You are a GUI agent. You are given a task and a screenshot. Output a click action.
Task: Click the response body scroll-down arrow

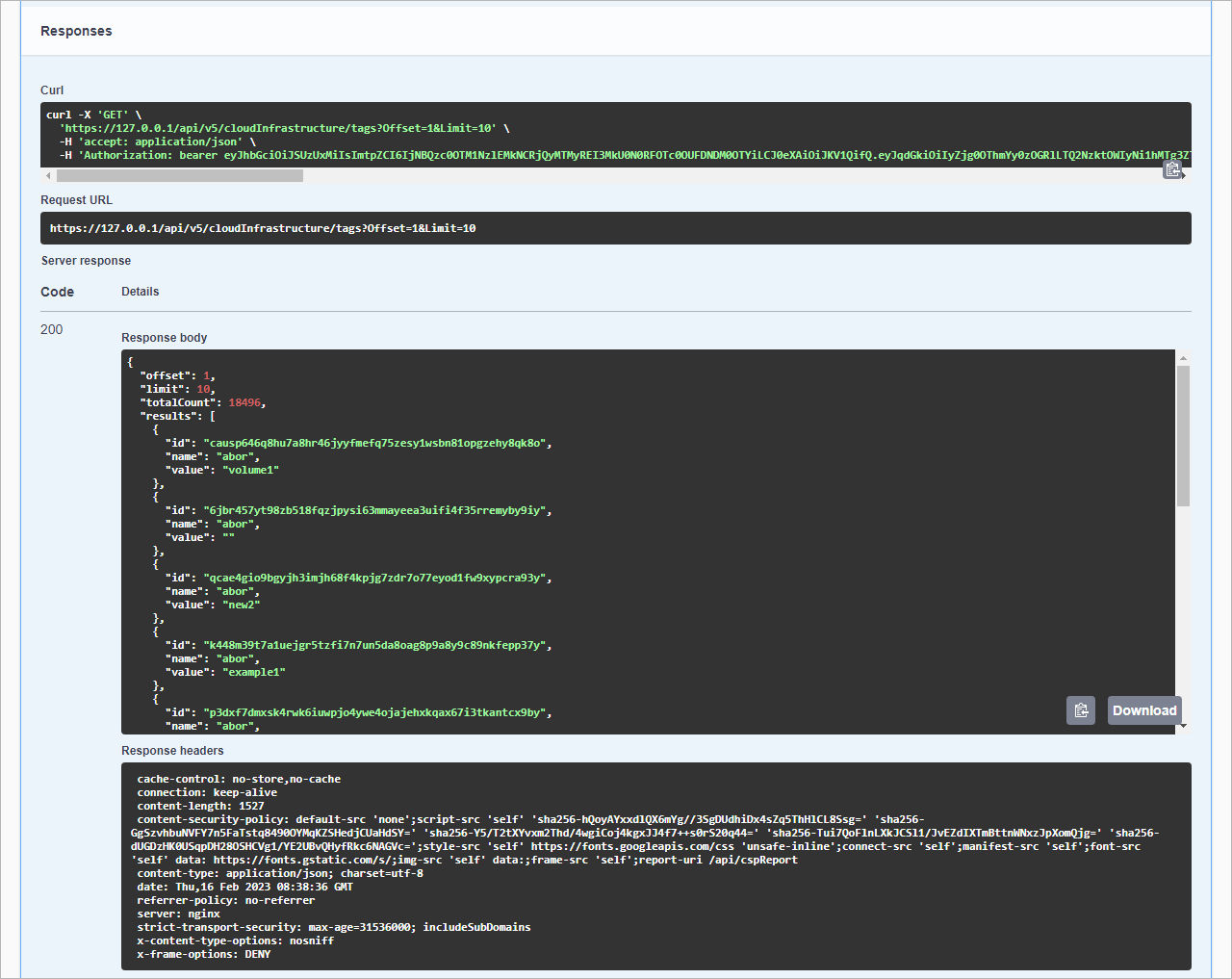click(x=1183, y=727)
